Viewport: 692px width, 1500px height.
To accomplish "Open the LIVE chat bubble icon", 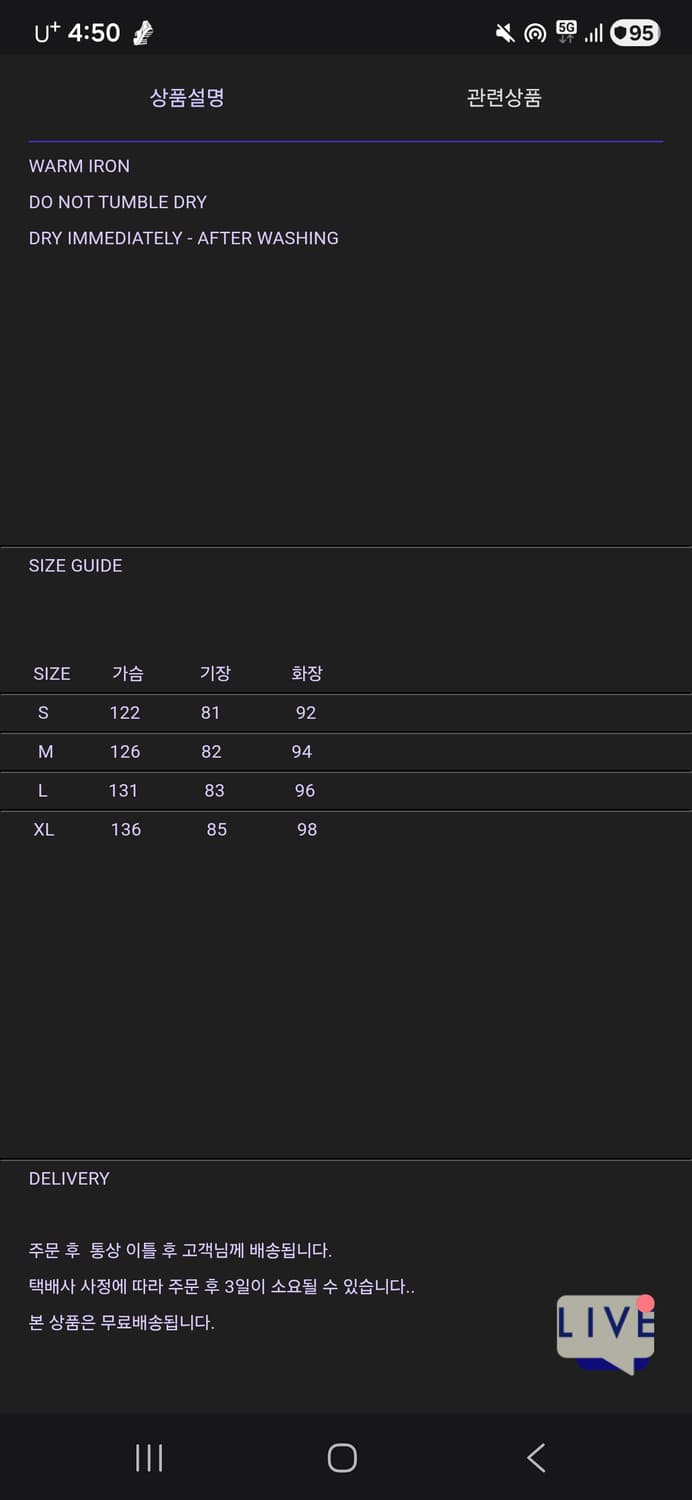I will point(605,1331).
